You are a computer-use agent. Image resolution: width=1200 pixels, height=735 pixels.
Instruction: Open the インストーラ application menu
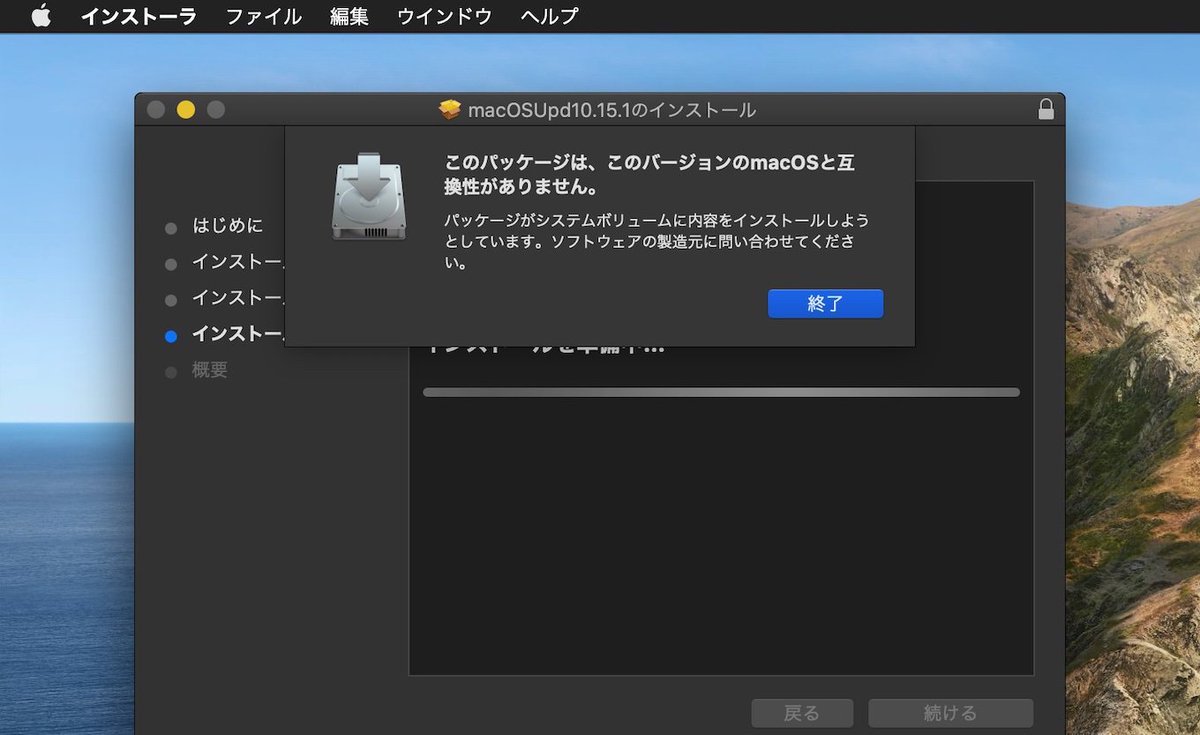pyautogui.click(x=139, y=16)
